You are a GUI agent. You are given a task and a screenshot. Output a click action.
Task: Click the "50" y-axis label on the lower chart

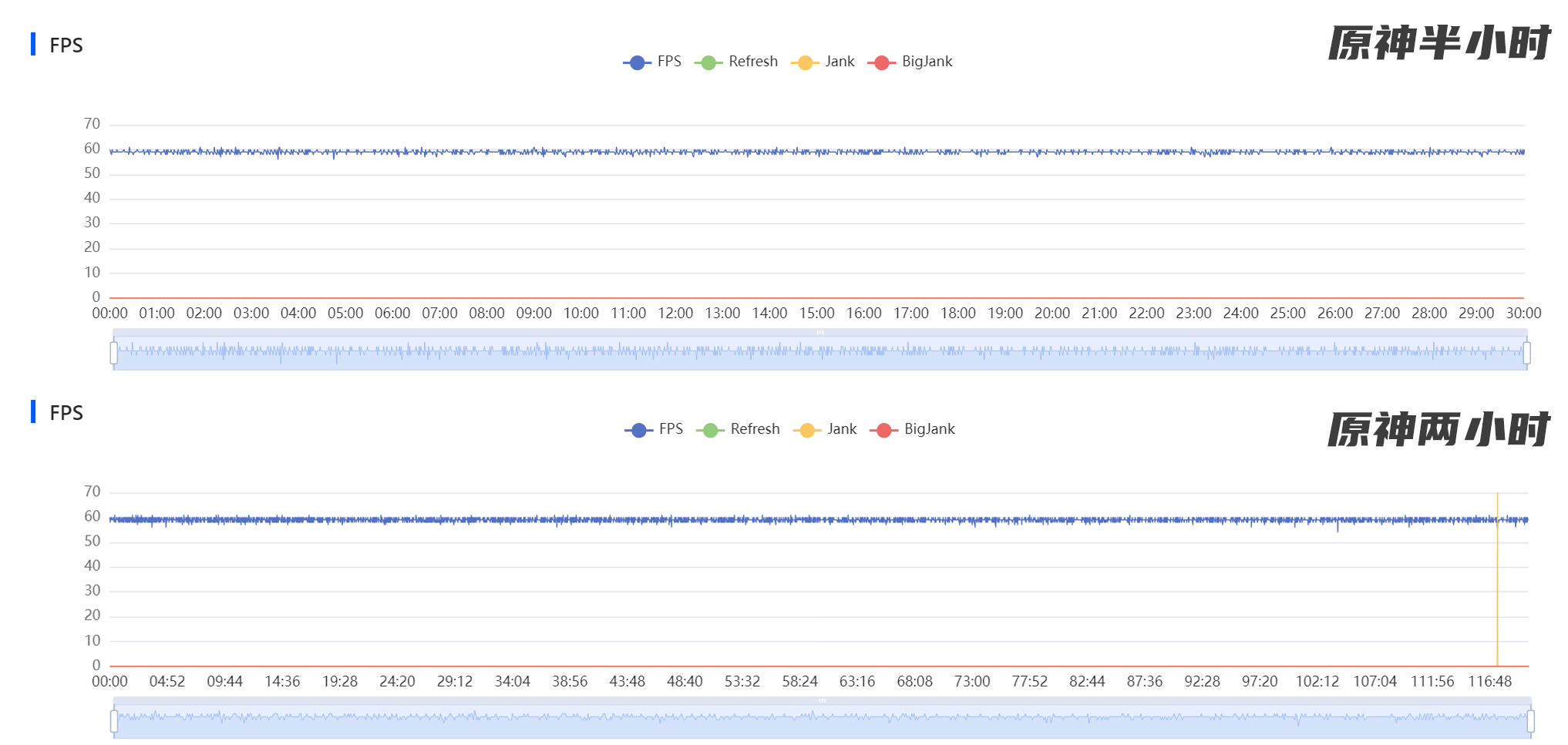coord(93,541)
